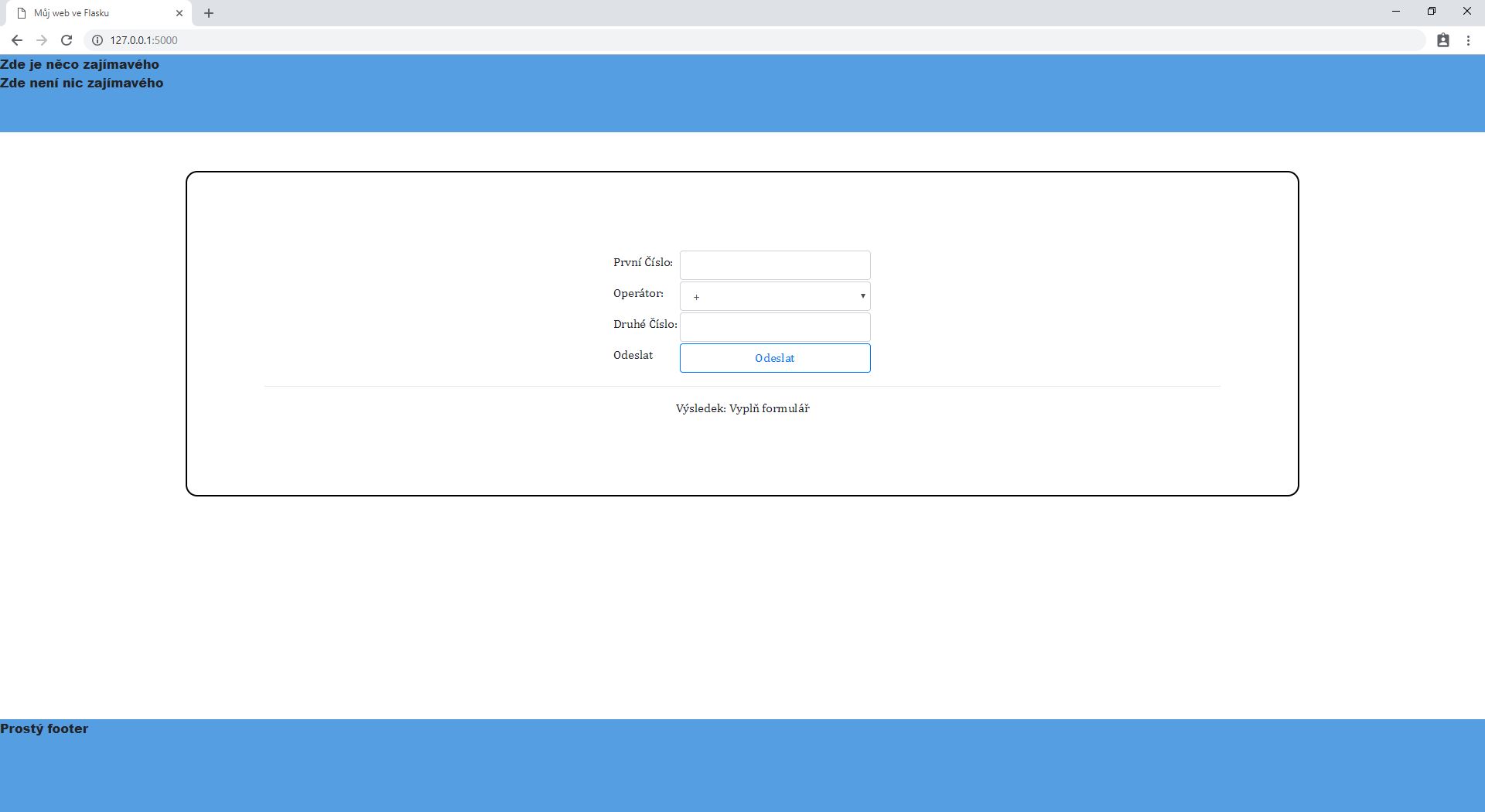View site information icon beside the URL
Screen dimensions: 1485x812
click(97, 40)
